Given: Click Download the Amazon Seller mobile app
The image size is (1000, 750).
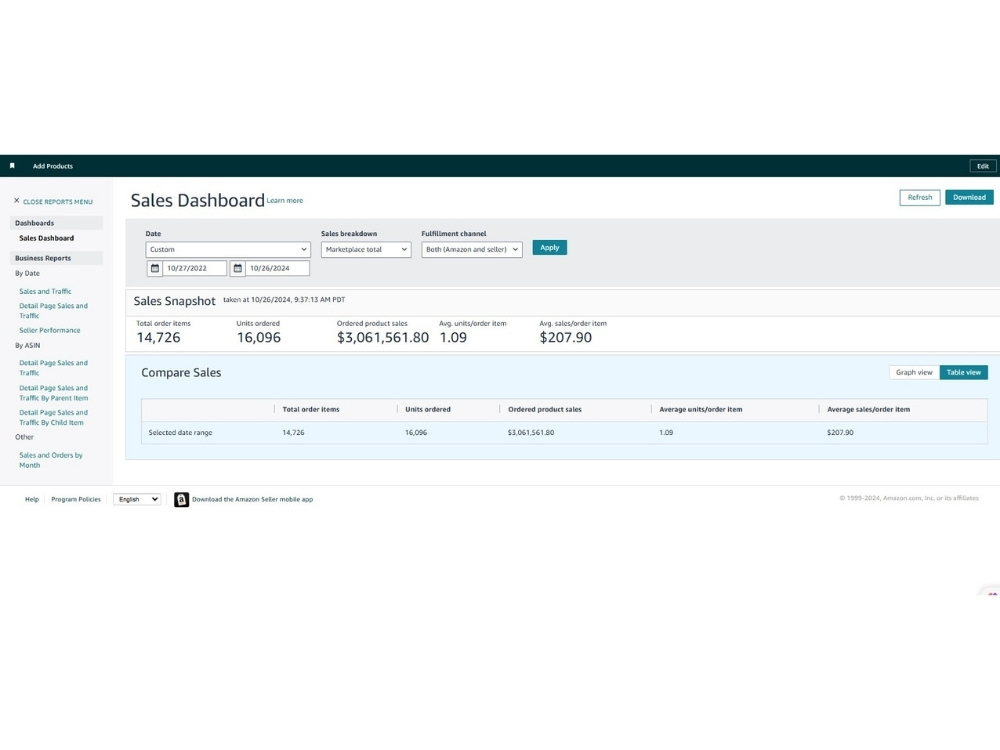Looking at the screenshot, I should coord(253,499).
